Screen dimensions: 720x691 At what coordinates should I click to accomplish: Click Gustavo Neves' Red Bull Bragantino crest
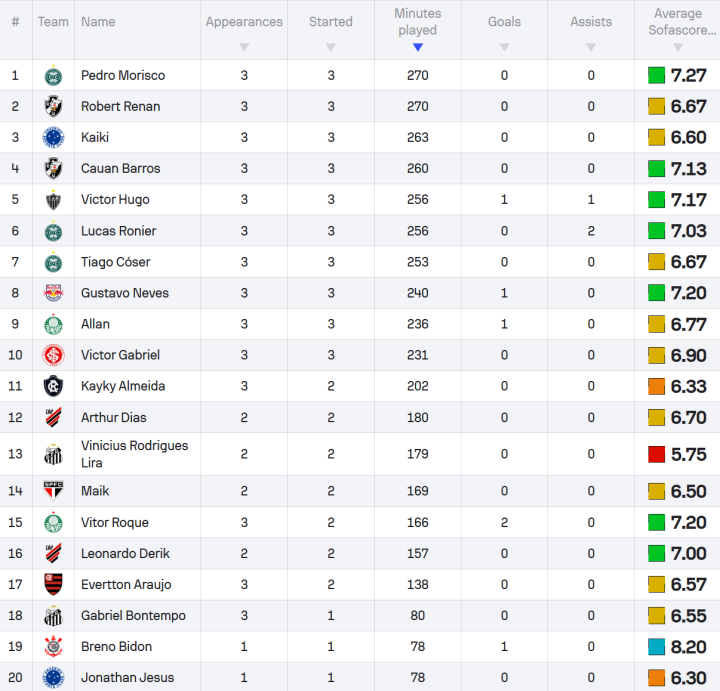(53, 293)
